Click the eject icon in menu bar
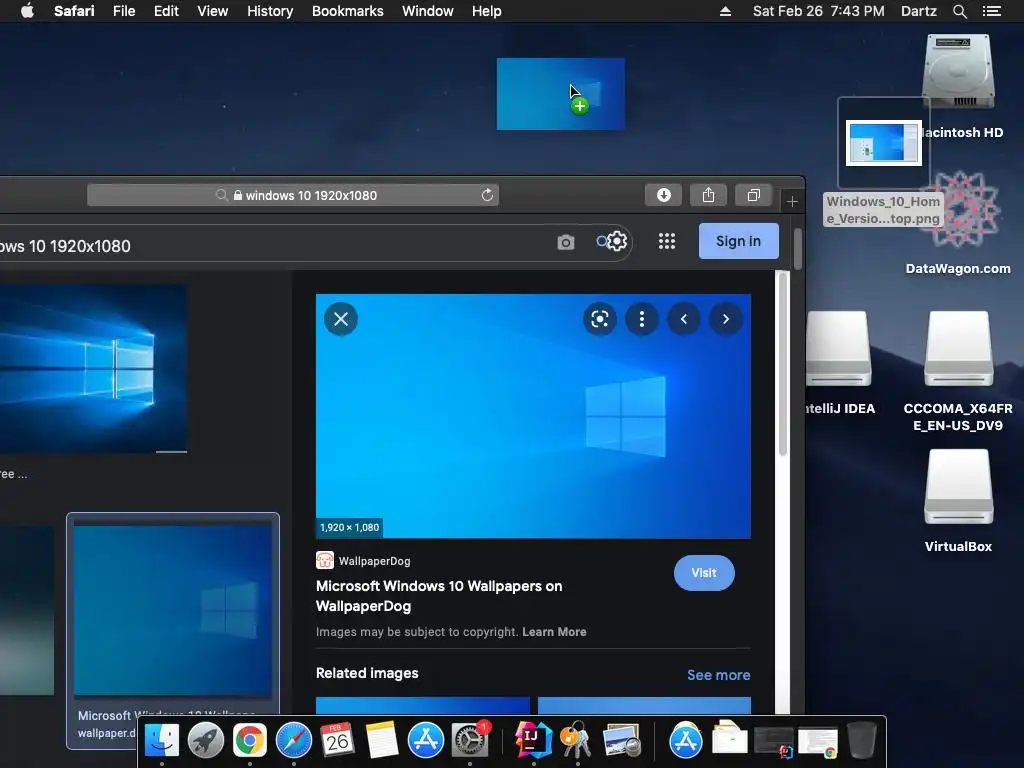This screenshot has width=1024, height=768. 725,11
